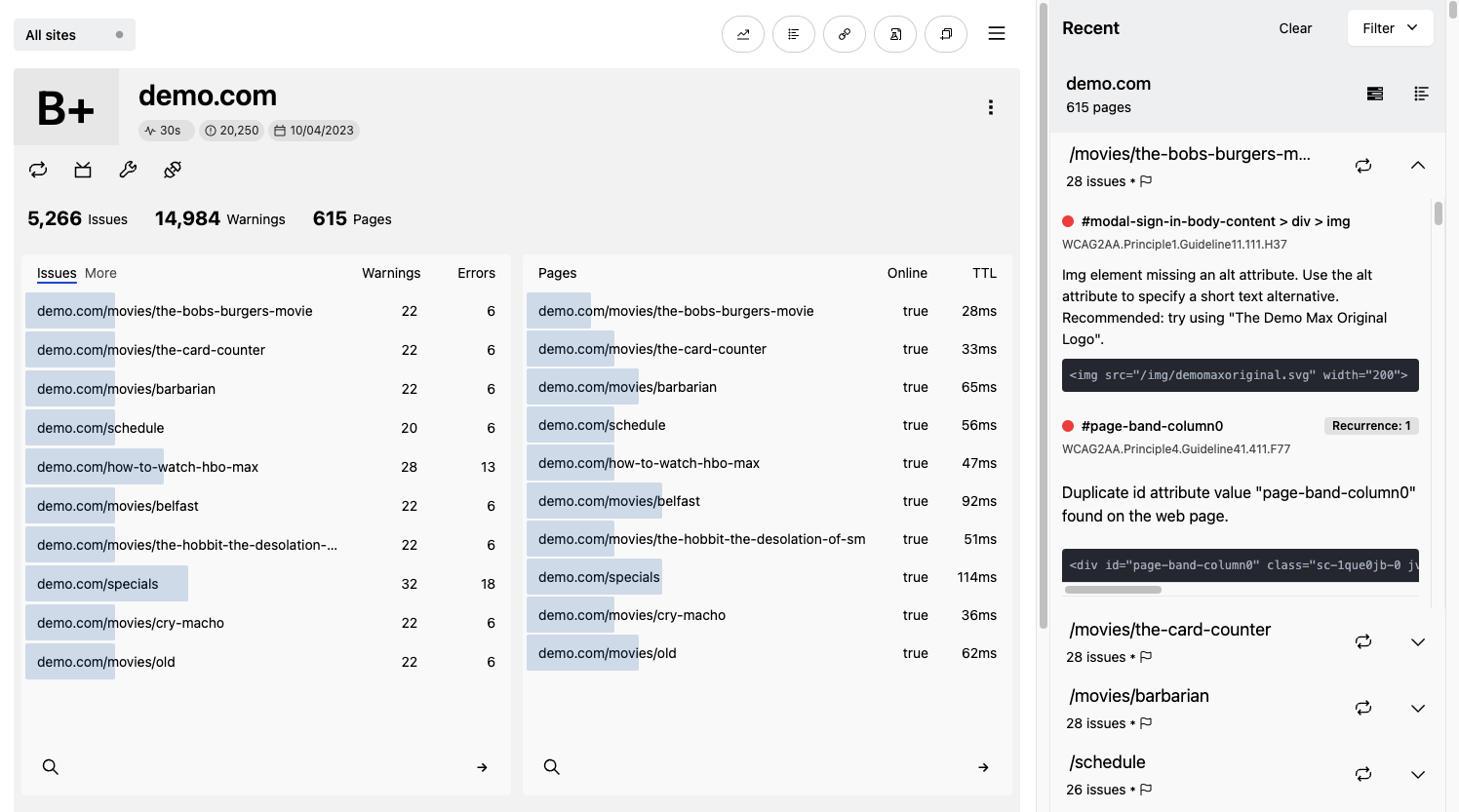This screenshot has width=1459, height=812.
Task: Open the hamburger menu at top right
Action: (x=997, y=33)
